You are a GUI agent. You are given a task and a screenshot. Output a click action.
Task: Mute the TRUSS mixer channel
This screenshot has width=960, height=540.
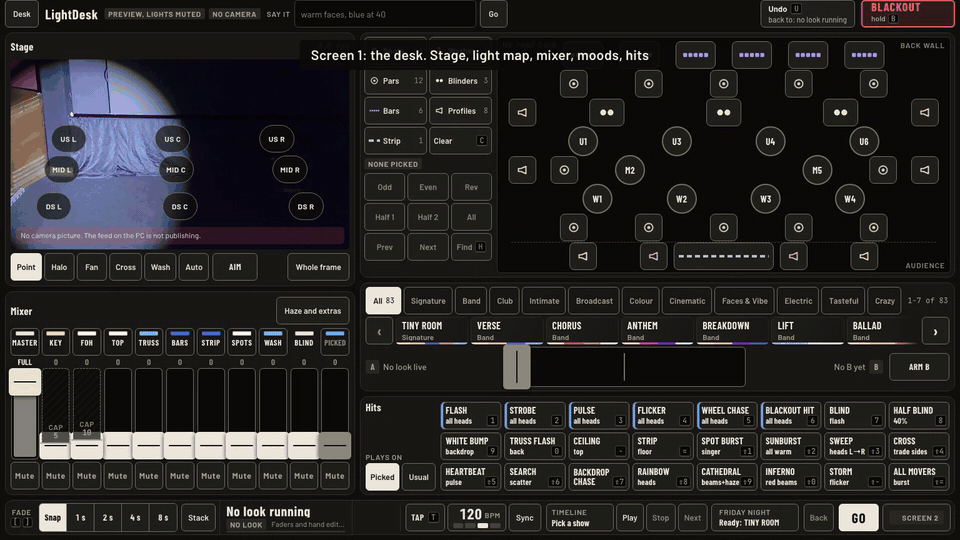(x=149, y=476)
